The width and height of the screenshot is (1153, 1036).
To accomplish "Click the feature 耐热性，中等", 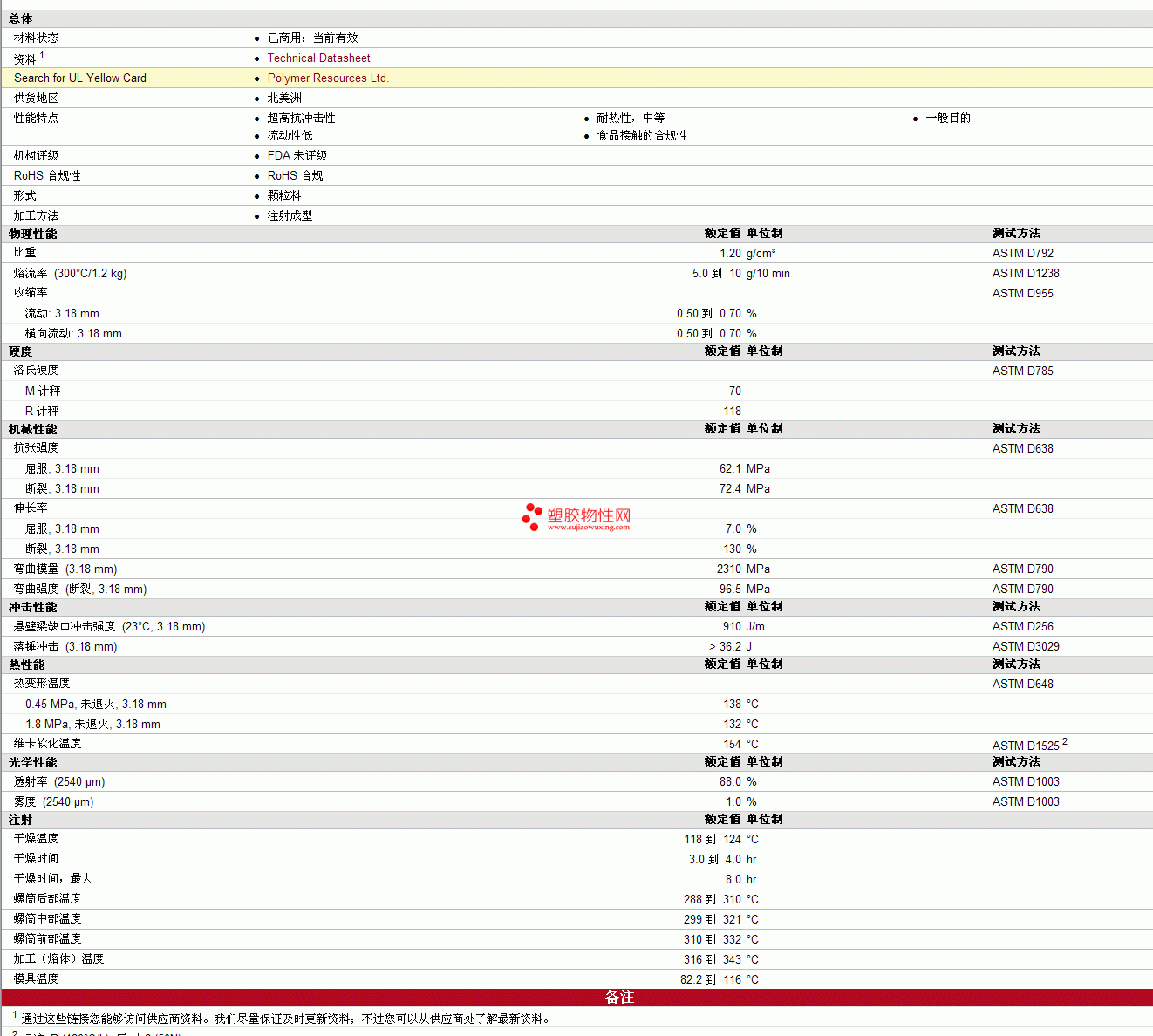I will (x=631, y=118).
